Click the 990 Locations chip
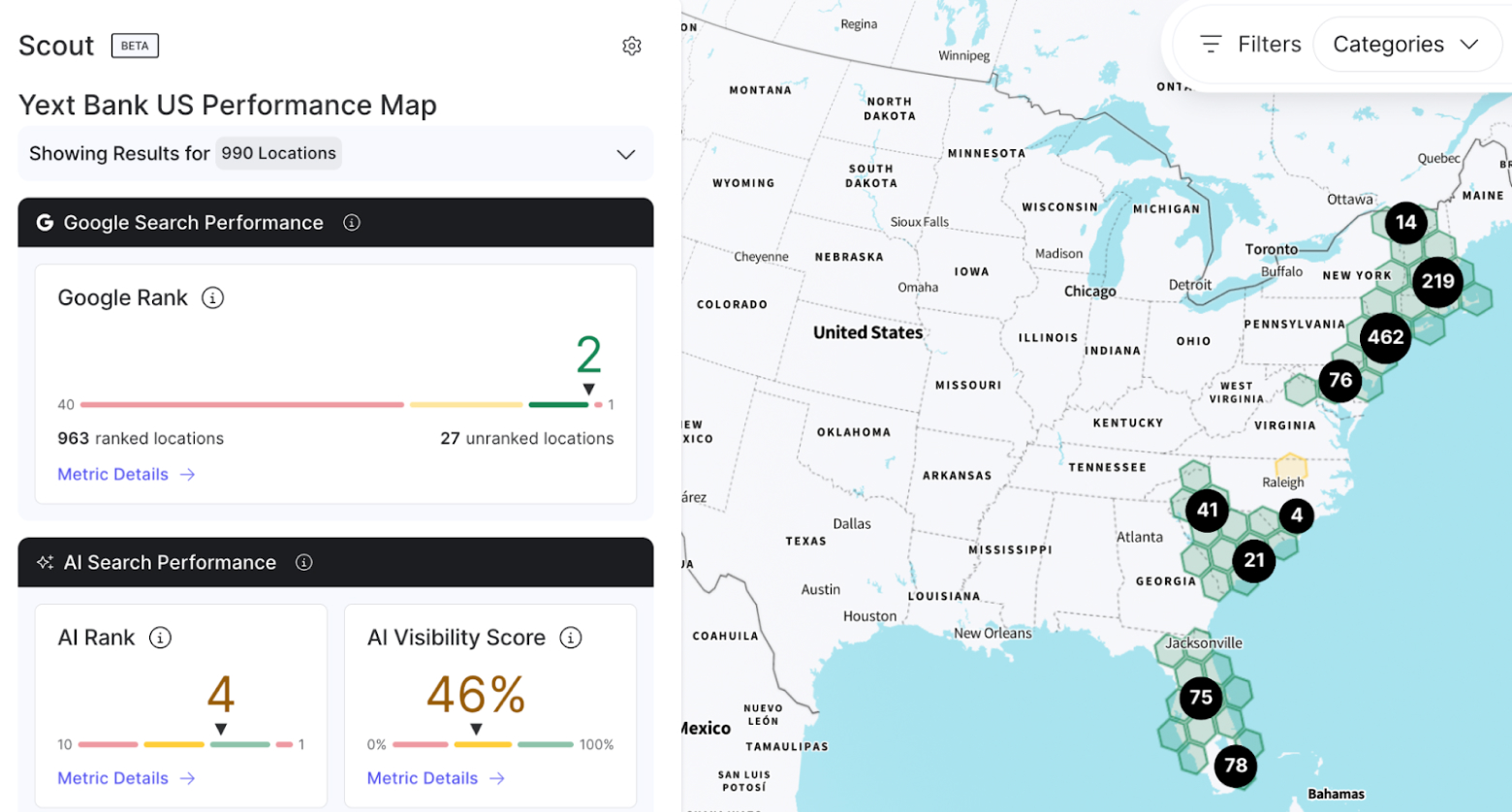1512x812 pixels. [278, 153]
